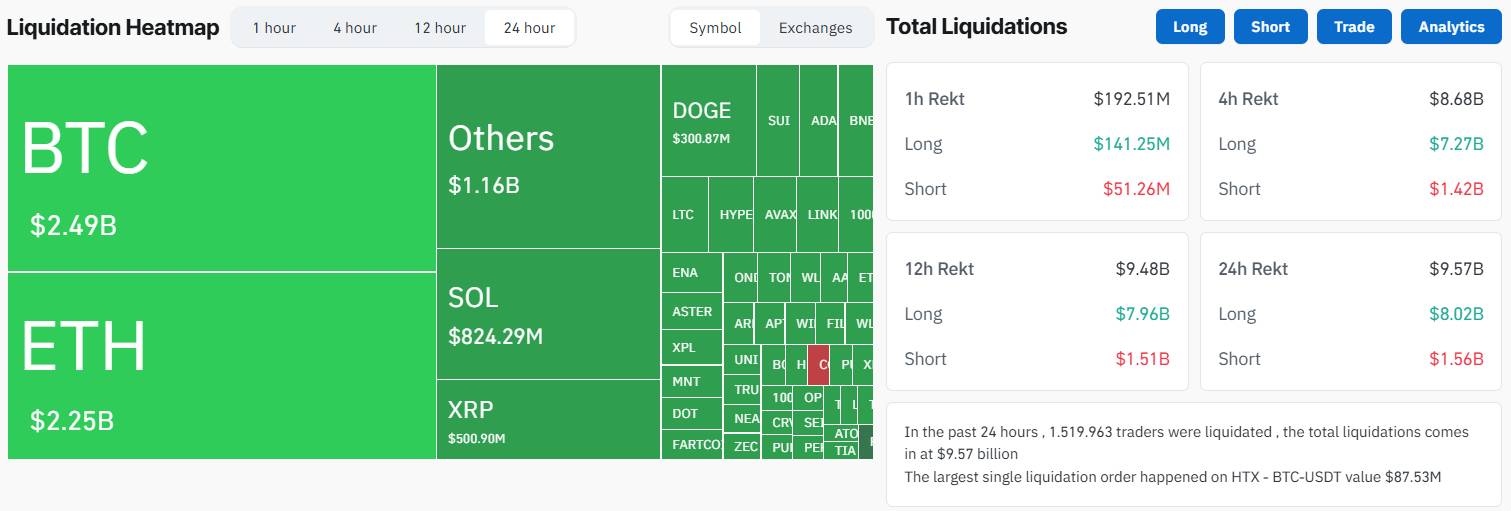Open the SOL heatmap tile
Image resolution: width=1511 pixels, height=511 pixels.
pyautogui.click(x=548, y=314)
